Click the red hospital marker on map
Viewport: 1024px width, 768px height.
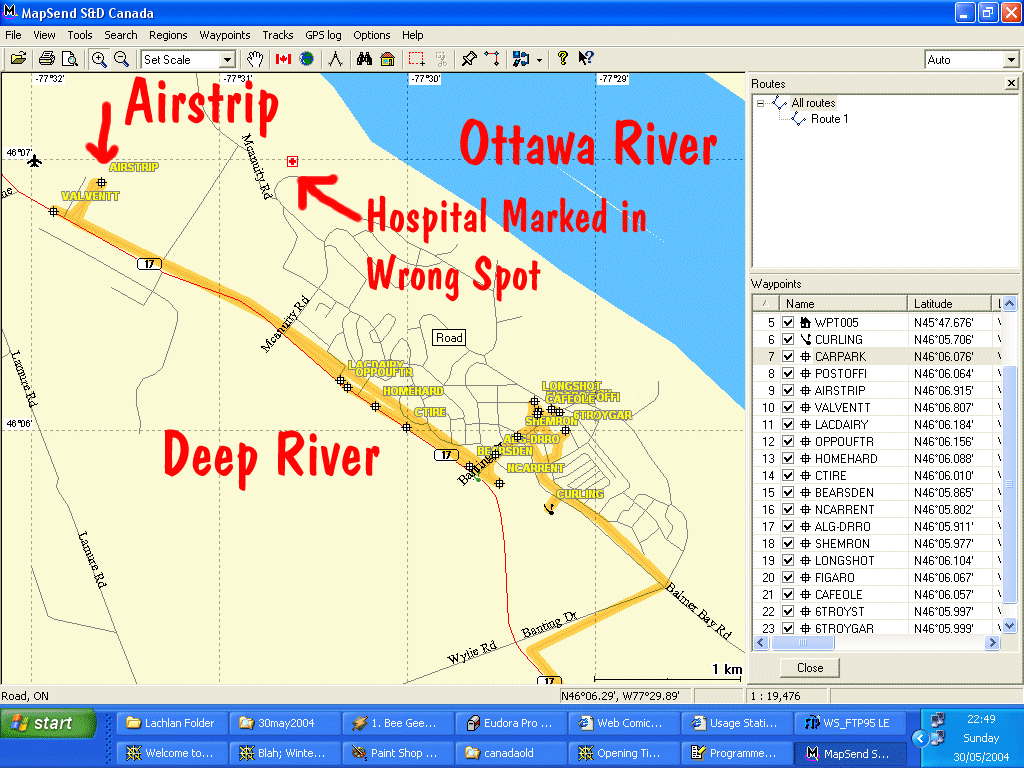[x=292, y=161]
